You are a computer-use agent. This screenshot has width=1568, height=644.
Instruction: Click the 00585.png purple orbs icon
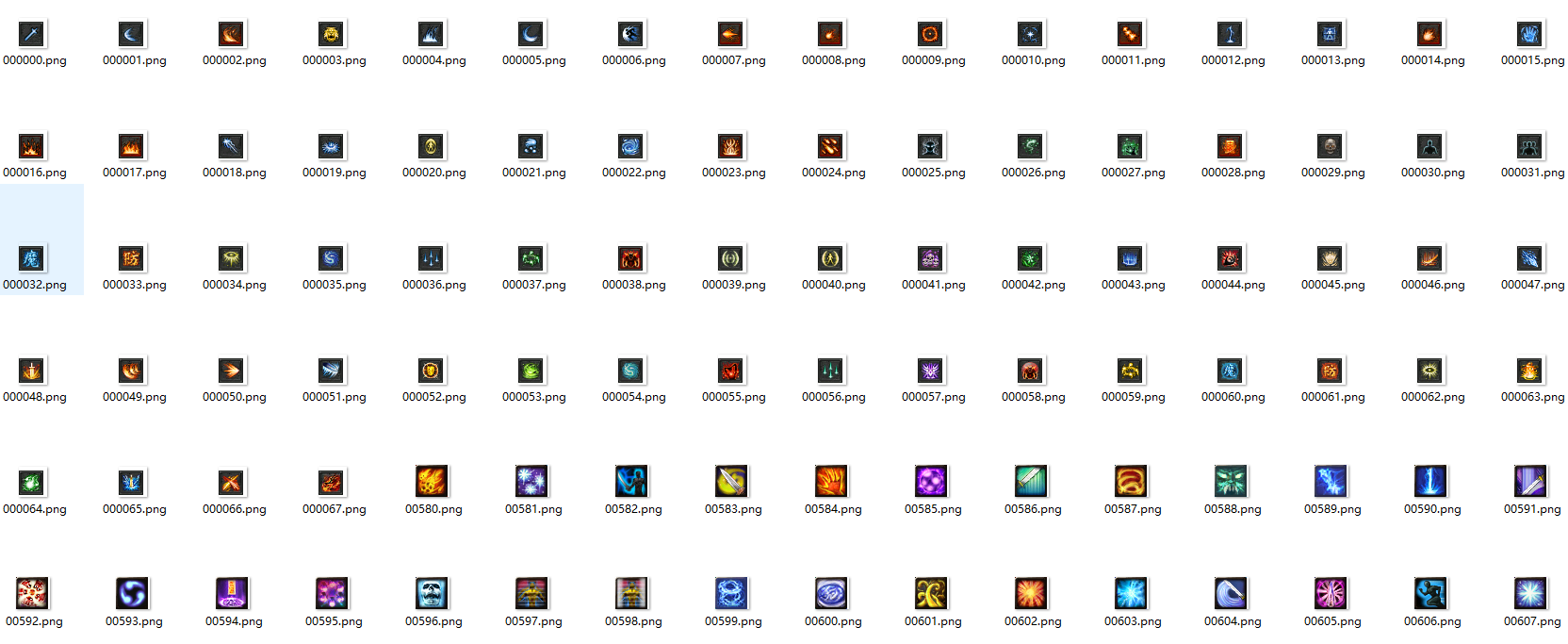(931, 482)
